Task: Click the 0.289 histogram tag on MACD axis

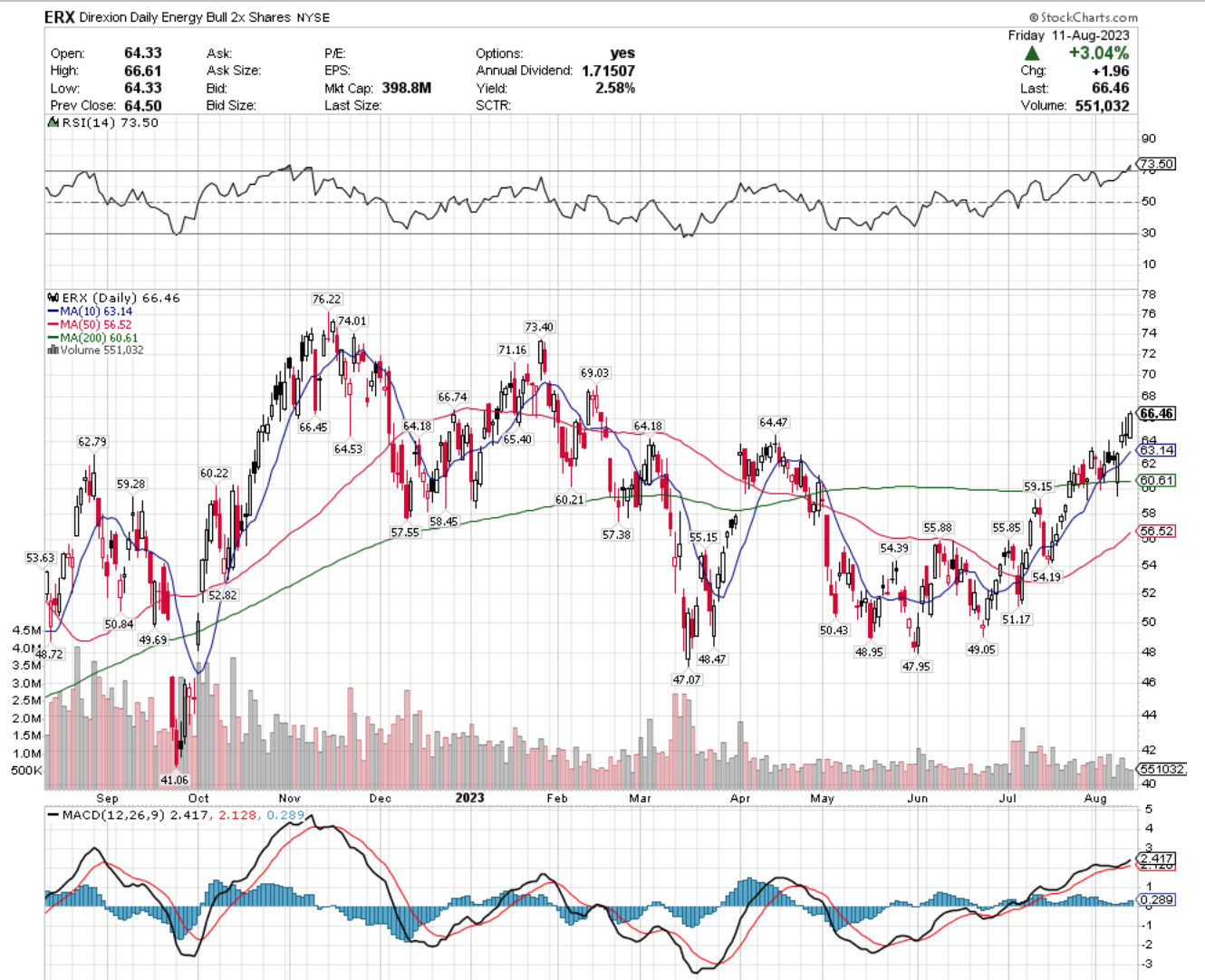Action: (x=1157, y=899)
